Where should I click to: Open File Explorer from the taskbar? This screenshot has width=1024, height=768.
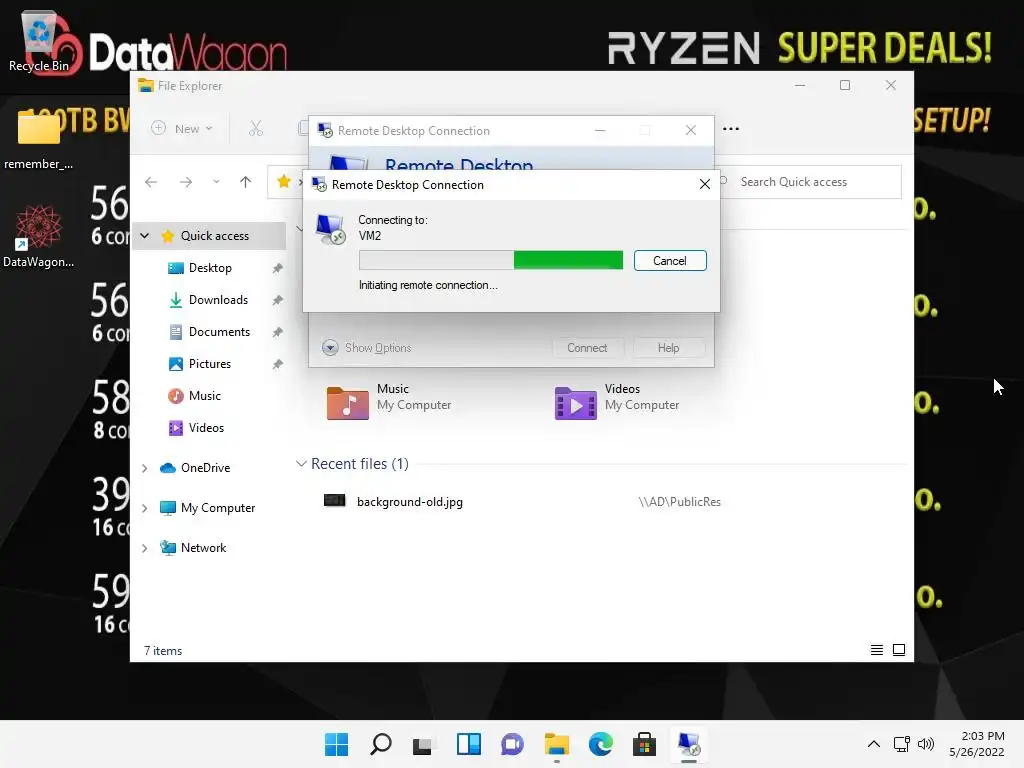click(x=556, y=744)
